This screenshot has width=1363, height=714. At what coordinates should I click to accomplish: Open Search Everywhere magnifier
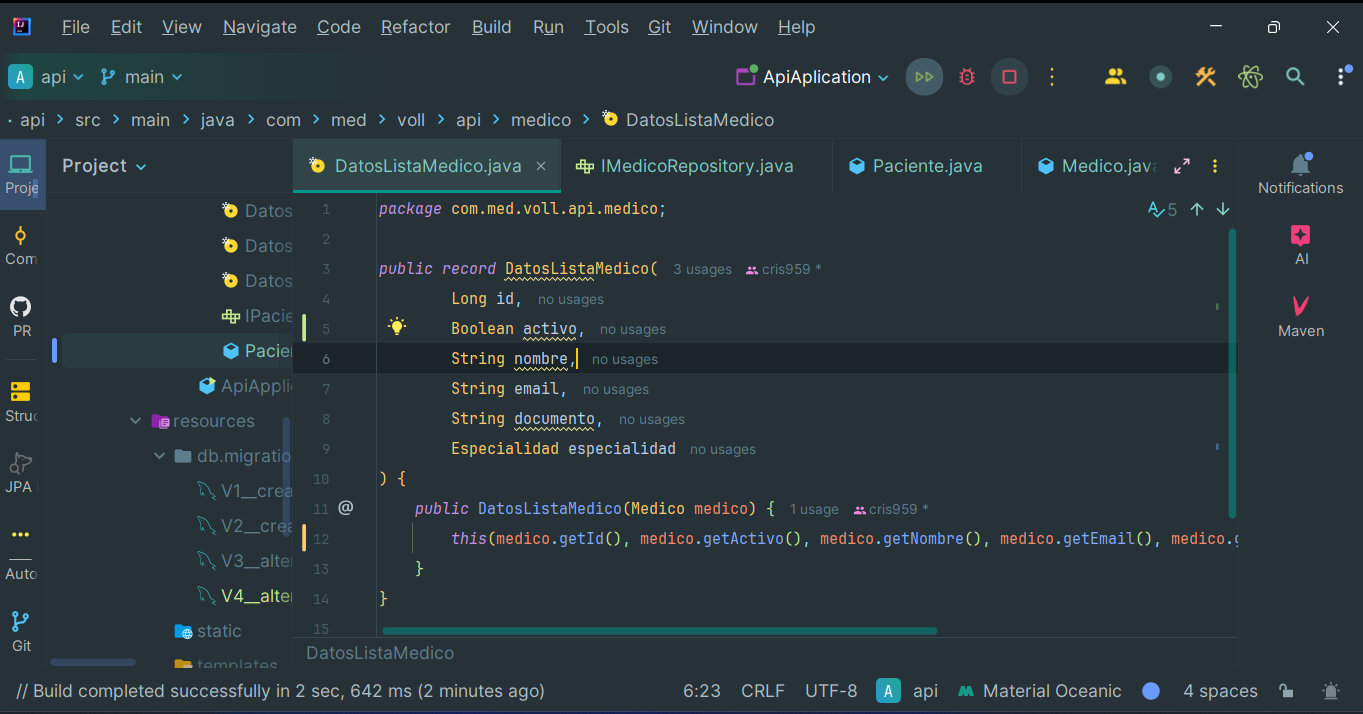[x=1295, y=77]
